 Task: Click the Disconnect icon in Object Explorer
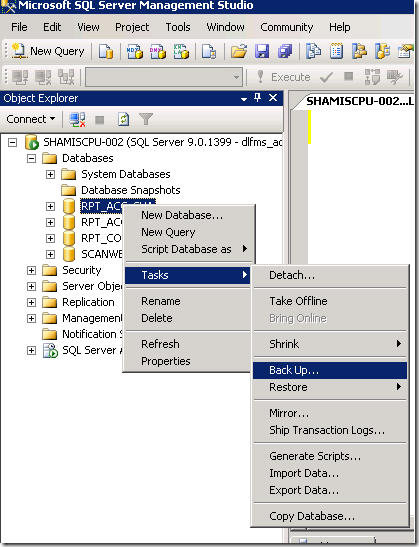tap(77, 119)
